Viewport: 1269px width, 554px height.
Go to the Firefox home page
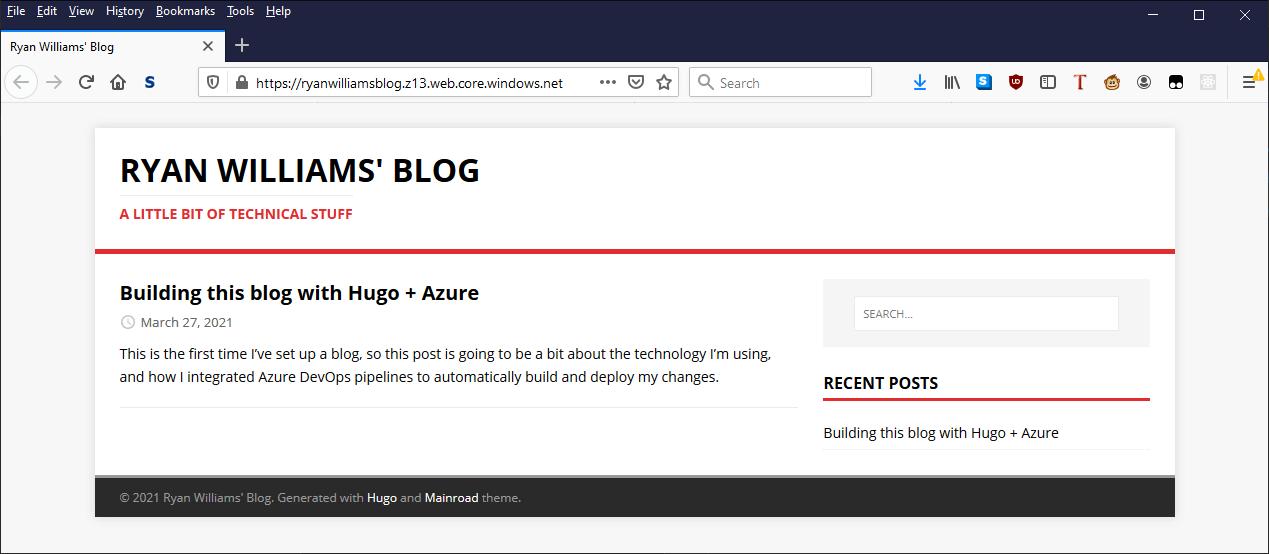pyautogui.click(x=118, y=83)
